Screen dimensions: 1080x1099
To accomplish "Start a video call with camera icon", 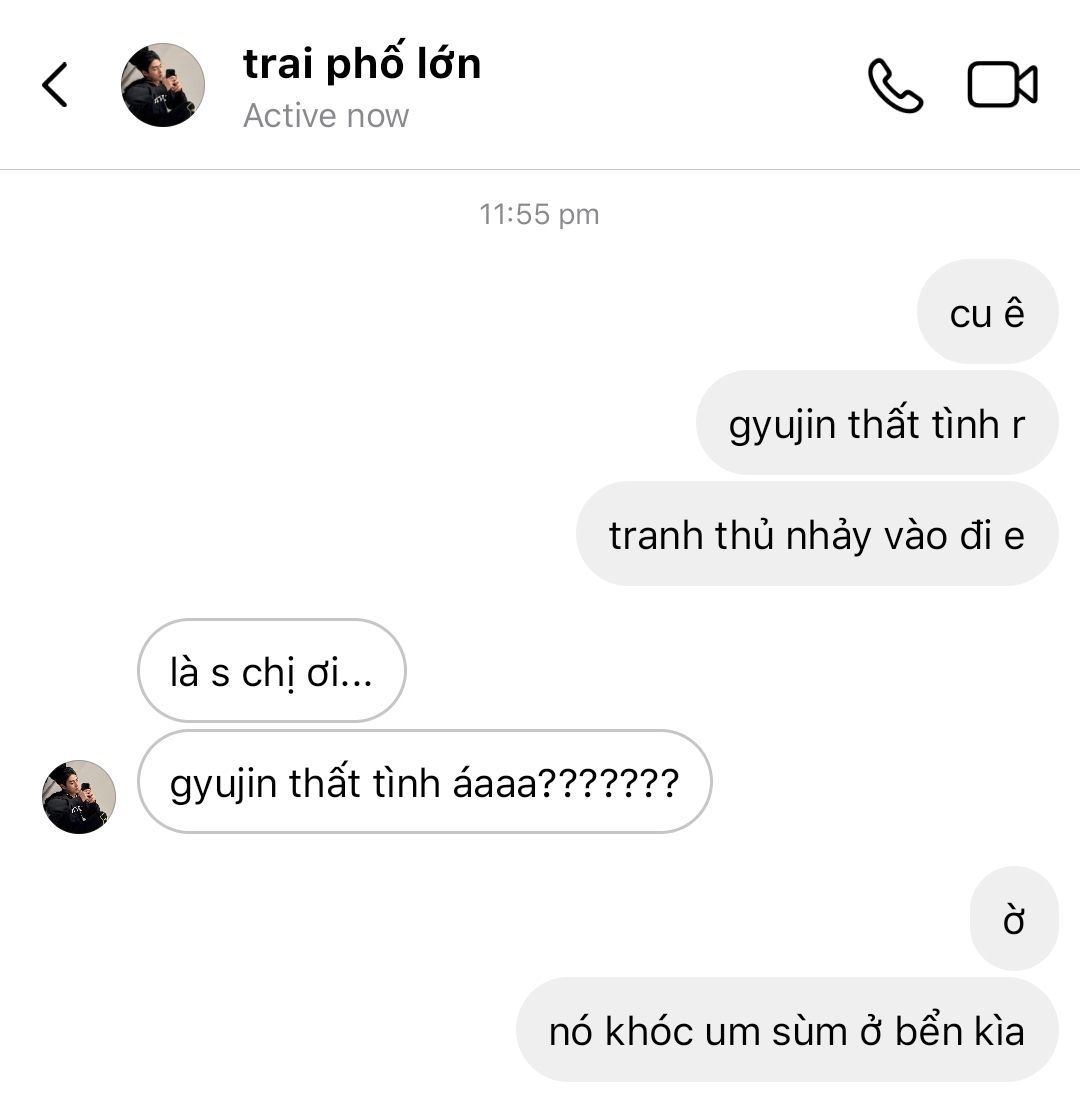I will 1002,85.
